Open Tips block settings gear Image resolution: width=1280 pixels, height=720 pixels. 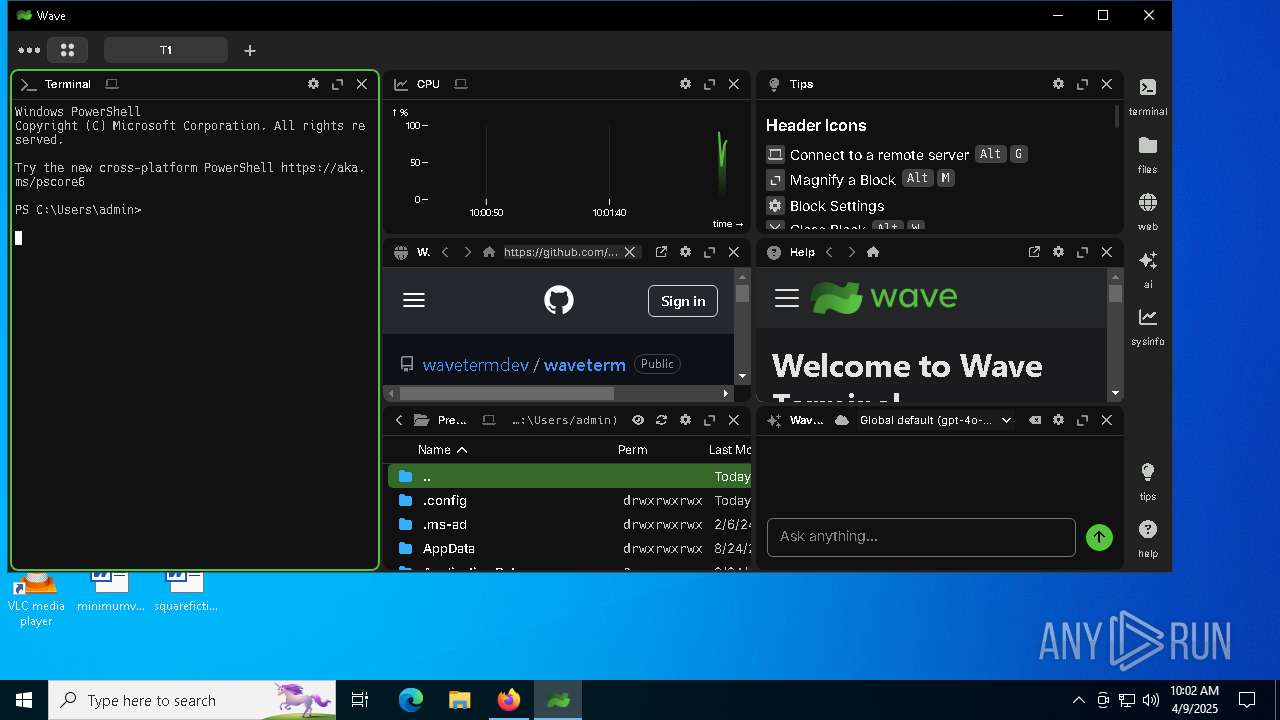point(1058,84)
